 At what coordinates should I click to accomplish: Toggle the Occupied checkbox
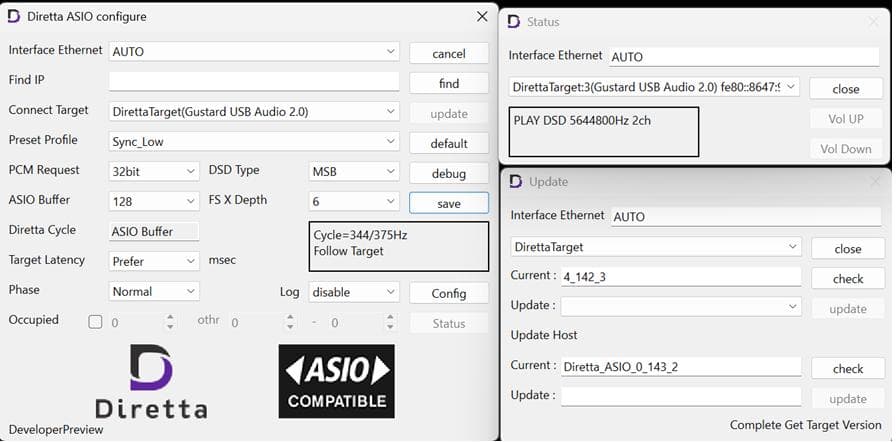pyautogui.click(x=95, y=322)
